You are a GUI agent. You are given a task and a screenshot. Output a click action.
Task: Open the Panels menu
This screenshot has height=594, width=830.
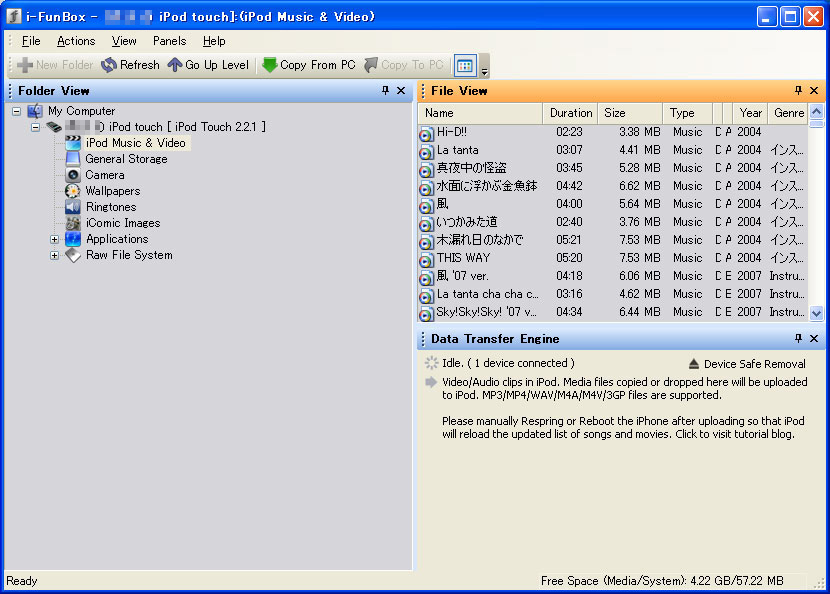(169, 41)
